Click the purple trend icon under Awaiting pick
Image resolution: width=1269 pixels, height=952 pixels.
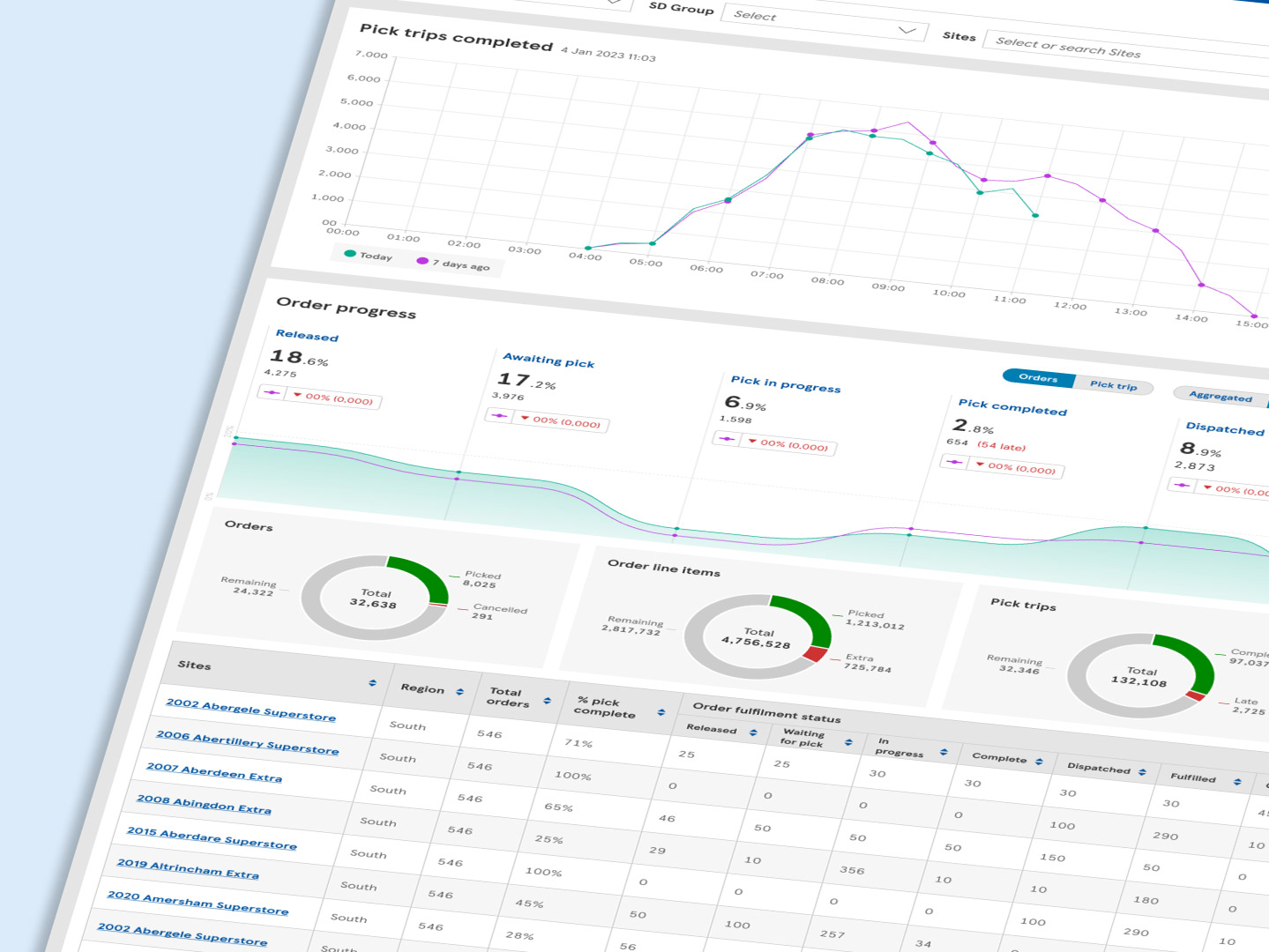pyautogui.click(x=500, y=415)
